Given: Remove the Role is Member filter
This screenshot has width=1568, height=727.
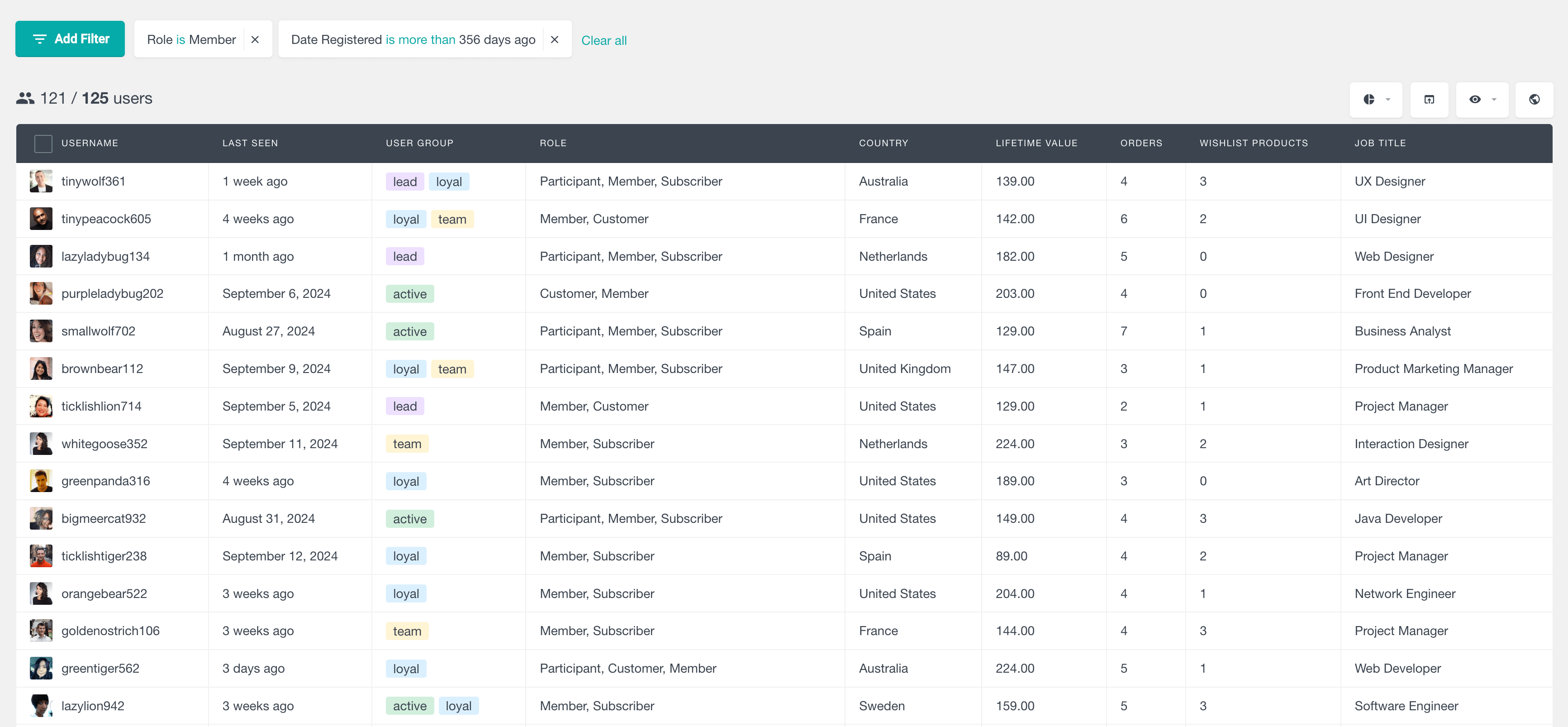Looking at the screenshot, I should tap(255, 39).
